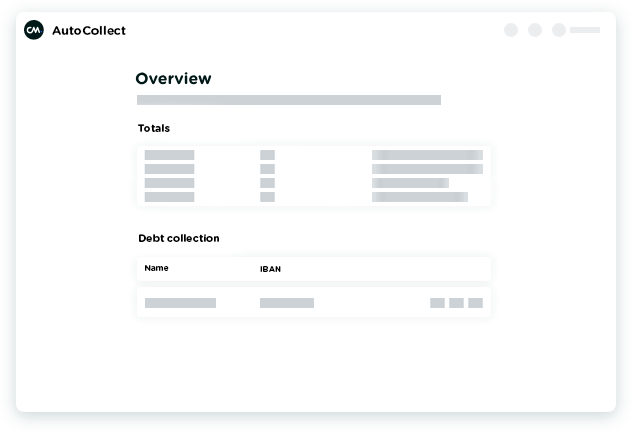Click the IBAN cell in debt collection row
Screen dimensions: 632x432
[x=286, y=303]
